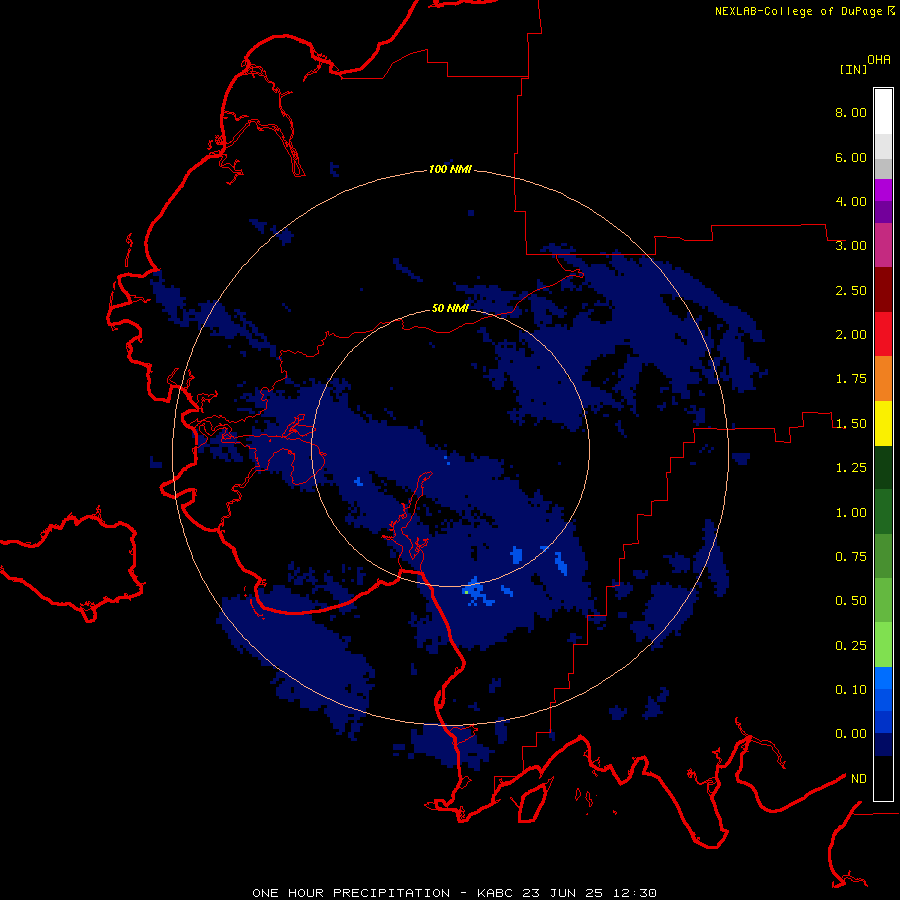The width and height of the screenshot is (900, 900).
Task: Pick the magenta swatch near 4.00
Action: [x=883, y=190]
